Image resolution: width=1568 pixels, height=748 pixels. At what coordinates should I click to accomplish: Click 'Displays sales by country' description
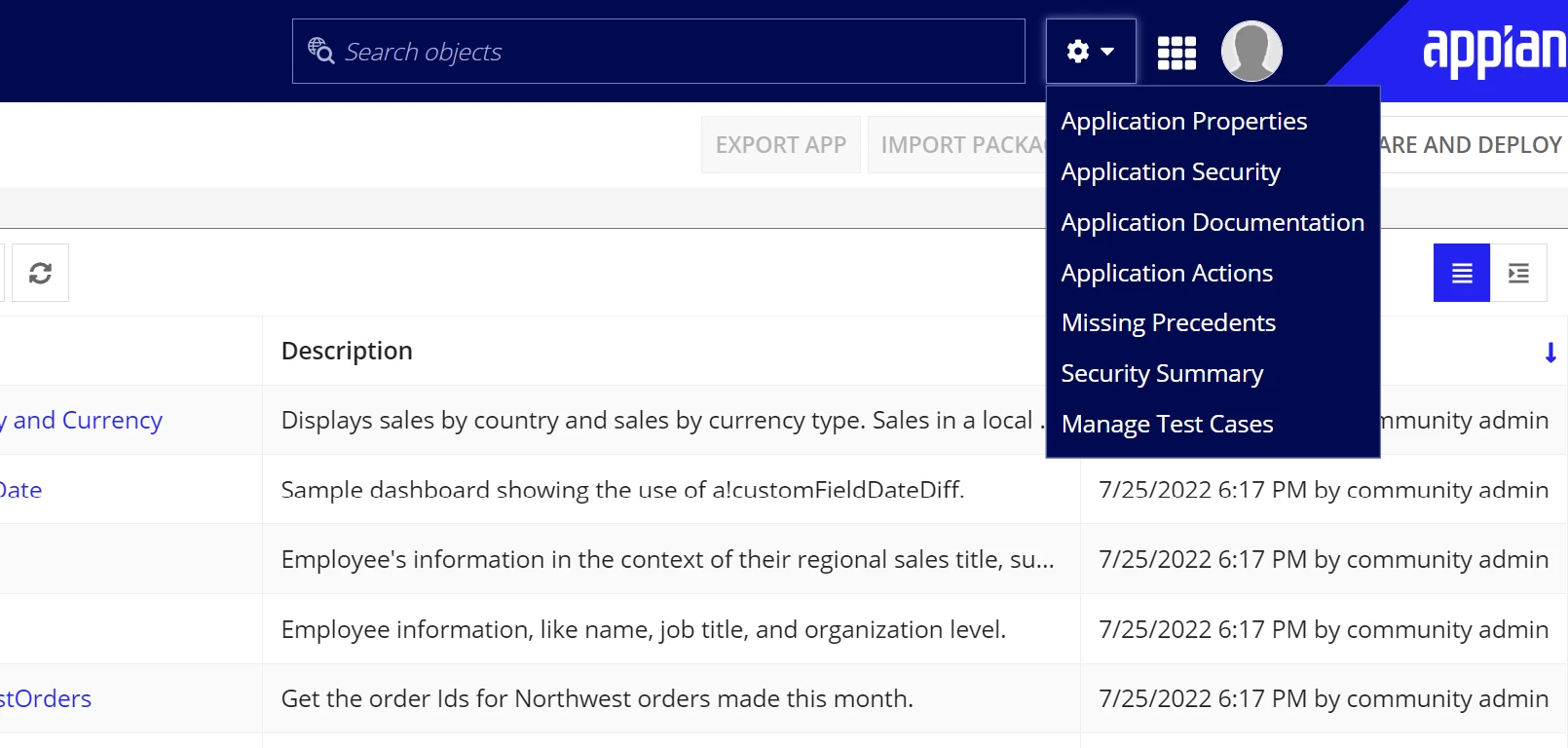click(x=662, y=420)
